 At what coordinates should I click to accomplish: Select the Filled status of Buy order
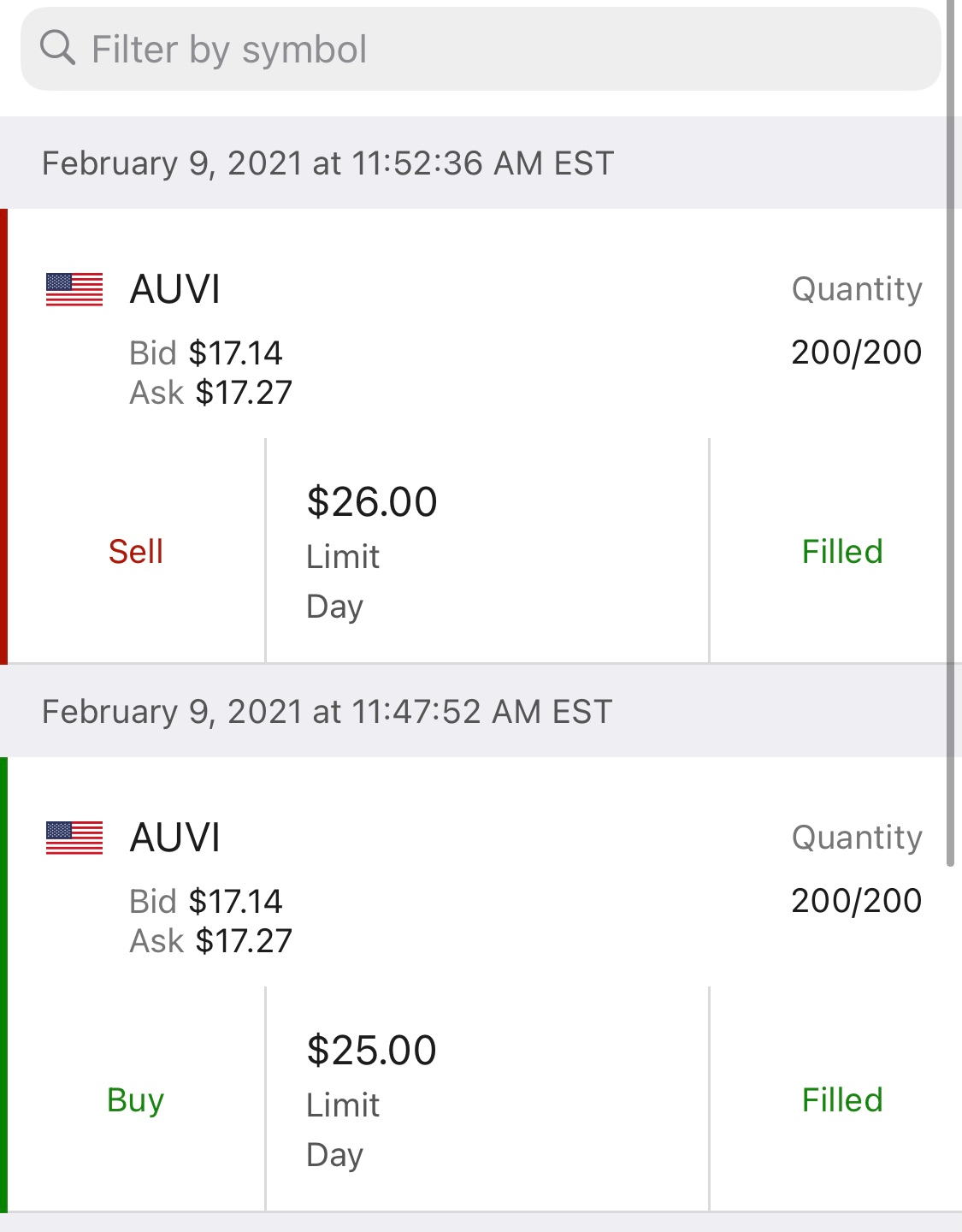[x=841, y=1100]
